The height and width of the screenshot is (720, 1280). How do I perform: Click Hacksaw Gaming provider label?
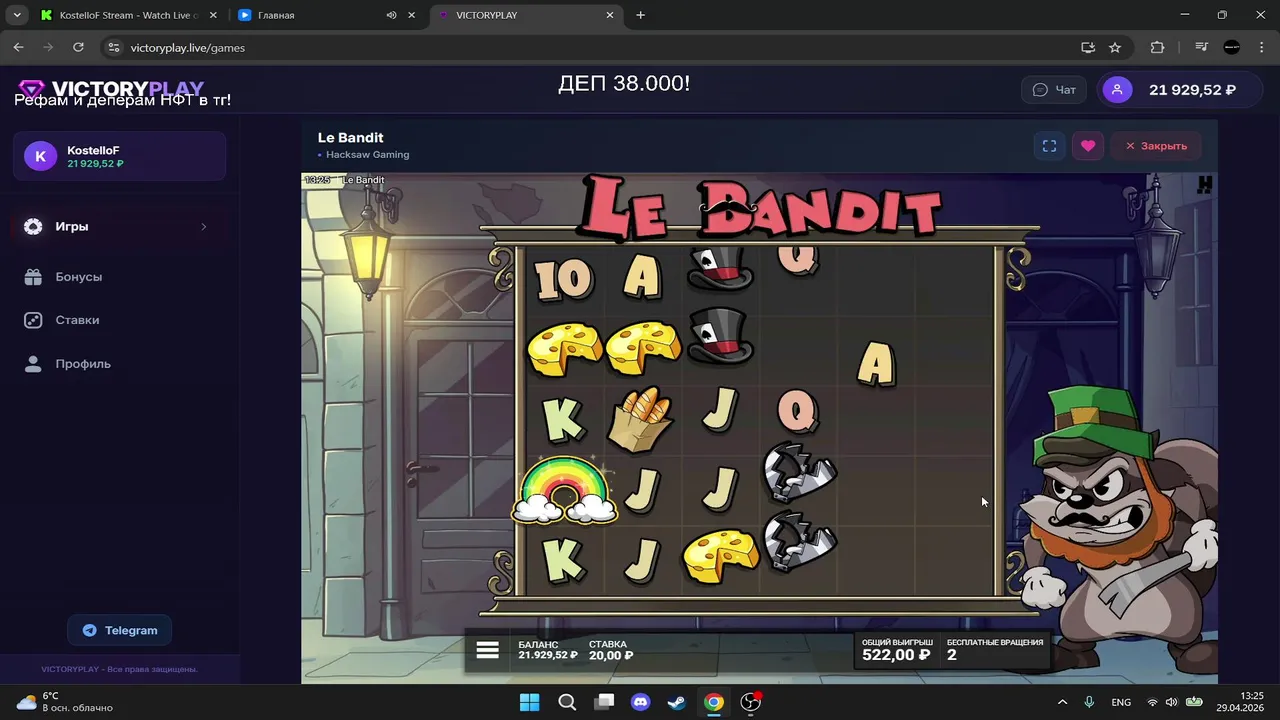[x=367, y=155]
